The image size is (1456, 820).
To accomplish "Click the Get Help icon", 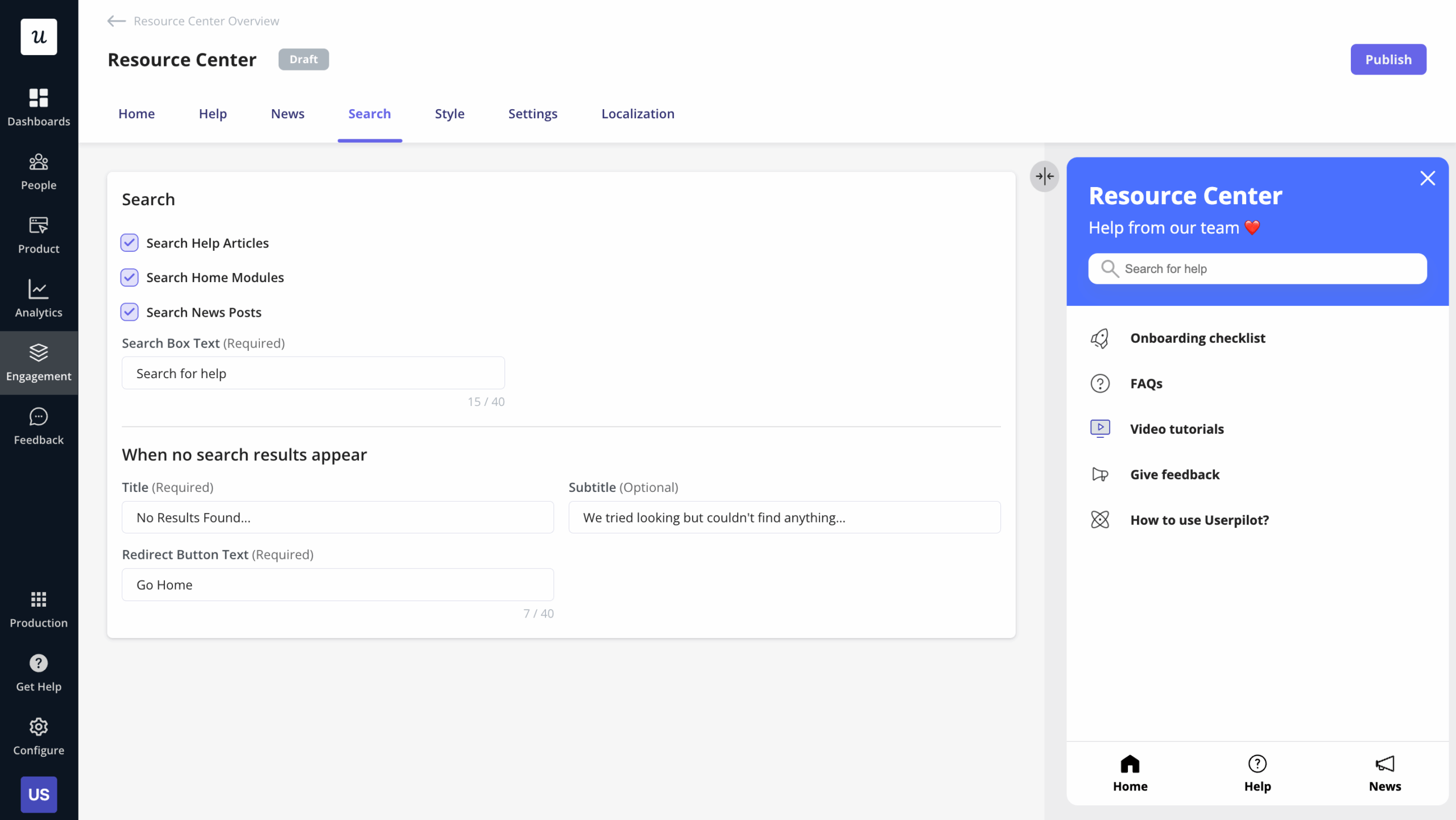I will 38,663.
